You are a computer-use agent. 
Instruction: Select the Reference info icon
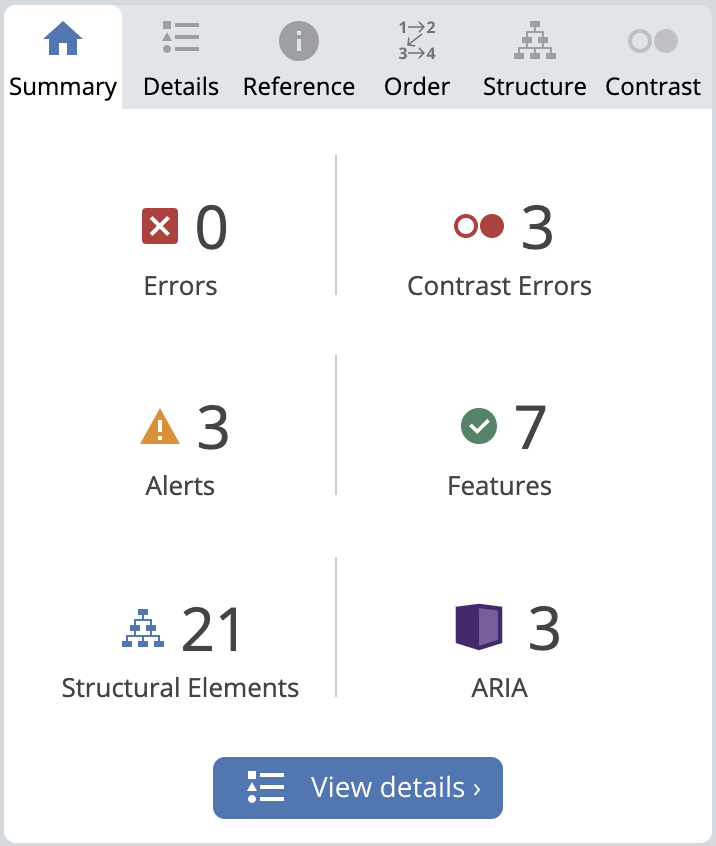[x=299, y=41]
